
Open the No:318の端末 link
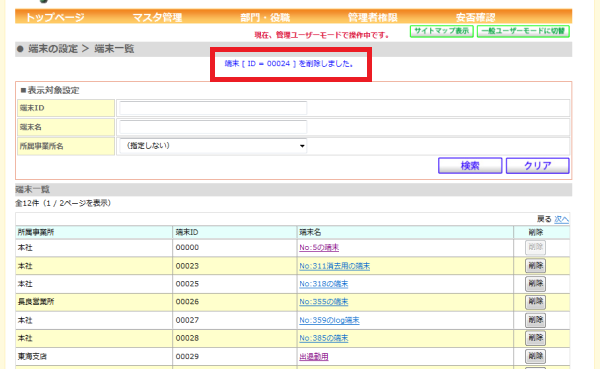pos(324,284)
